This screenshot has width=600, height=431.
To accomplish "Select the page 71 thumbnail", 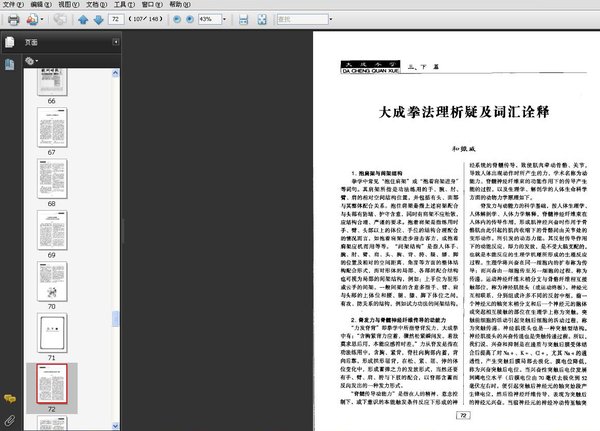I will [x=52, y=333].
